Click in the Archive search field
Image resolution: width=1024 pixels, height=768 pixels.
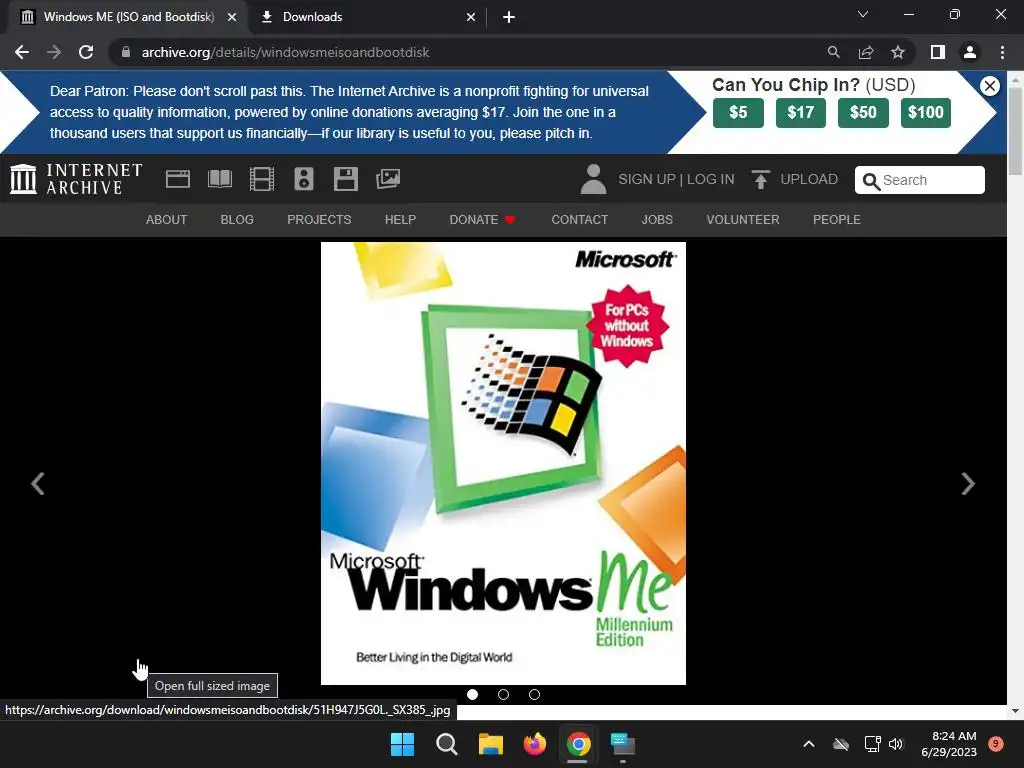pos(920,180)
